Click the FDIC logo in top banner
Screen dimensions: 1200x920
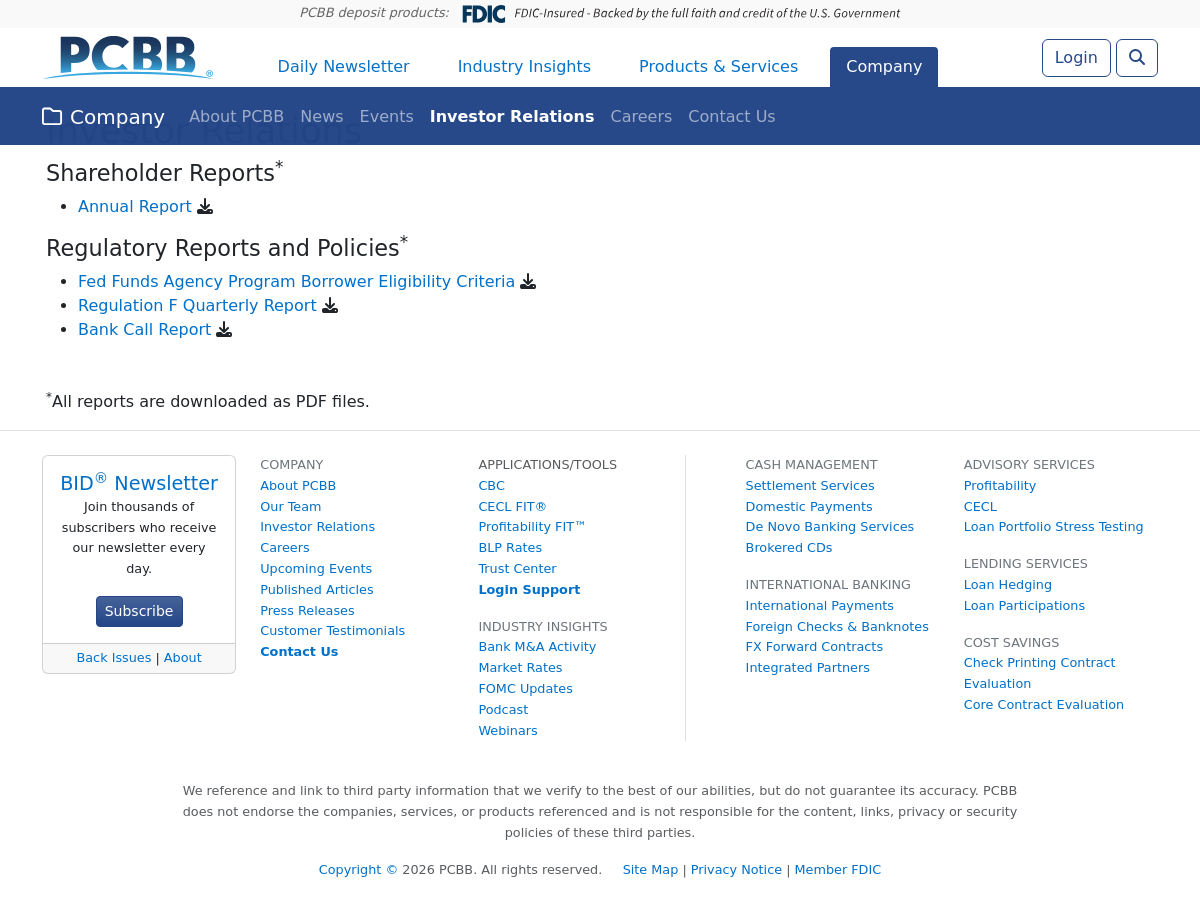pos(483,14)
